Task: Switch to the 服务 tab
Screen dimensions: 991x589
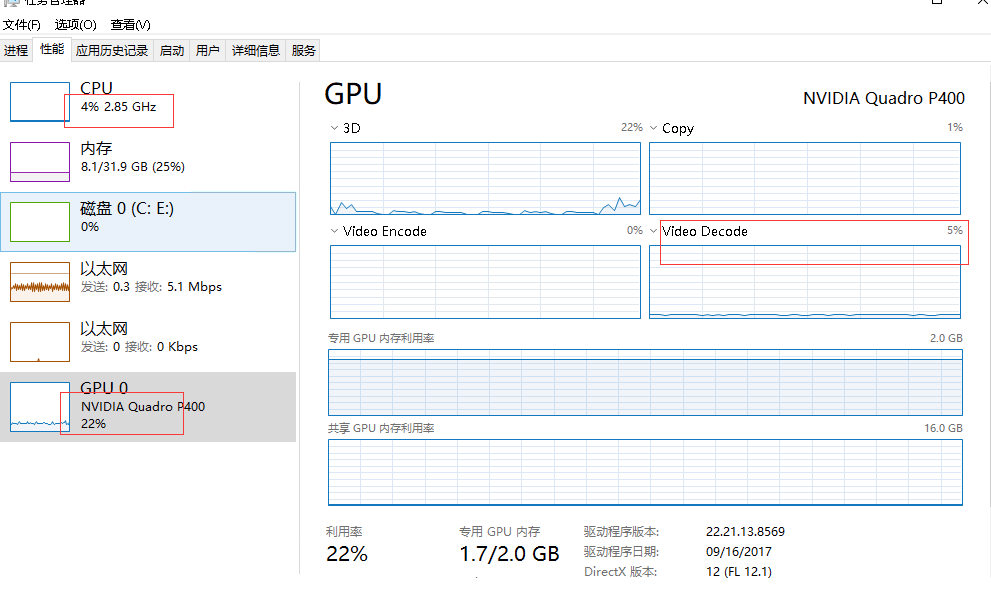Action: 304,50
